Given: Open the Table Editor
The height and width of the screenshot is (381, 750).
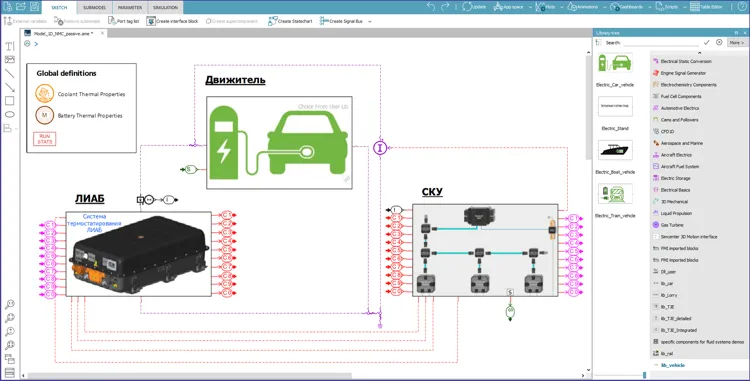Looking at the screenshot, I should point(706,7).
